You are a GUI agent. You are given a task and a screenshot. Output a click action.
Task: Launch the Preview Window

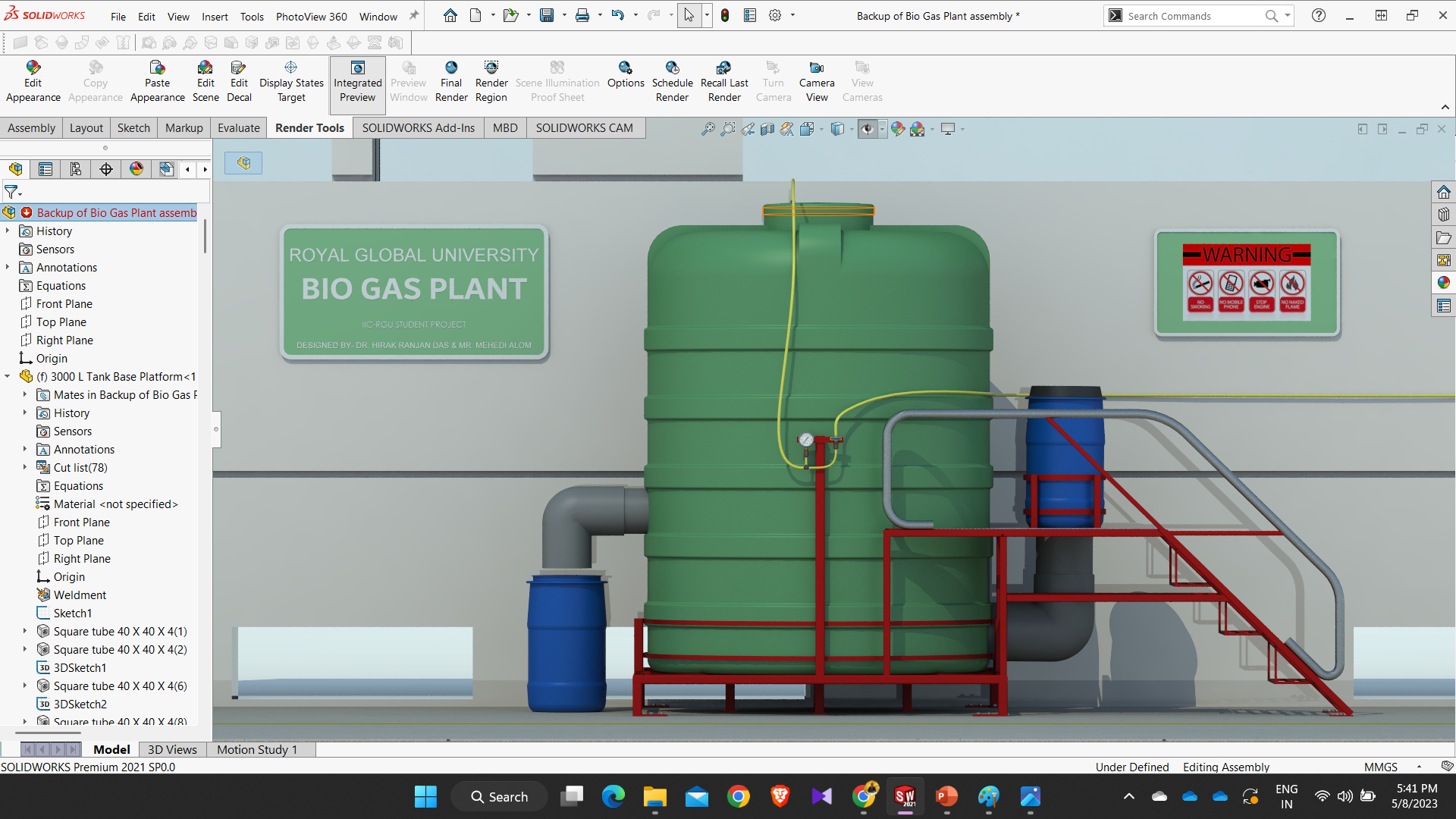(x=408, y=80)
